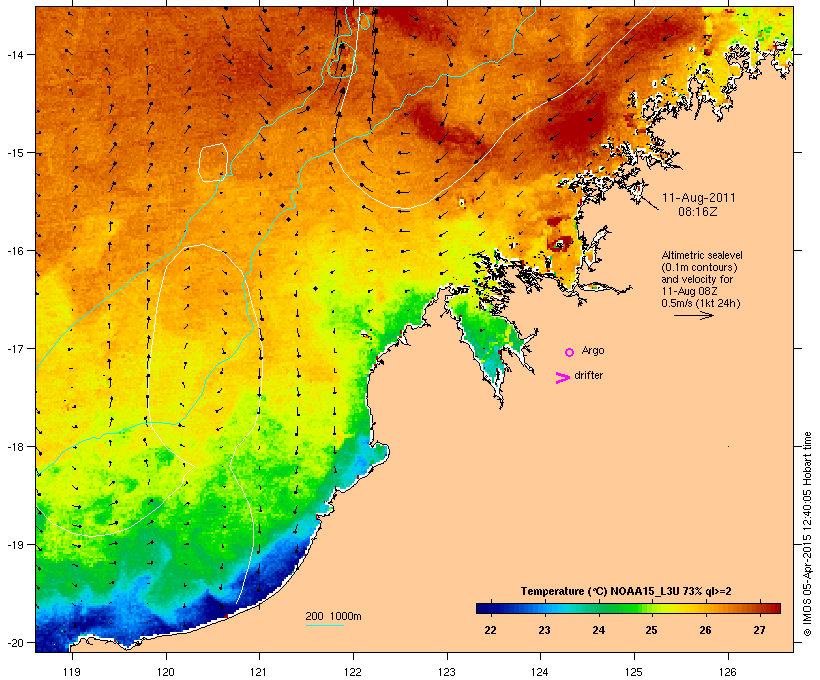Click the latitude axis label -18
The width and height of the screenshot is (820, 680).
(14, 447)
